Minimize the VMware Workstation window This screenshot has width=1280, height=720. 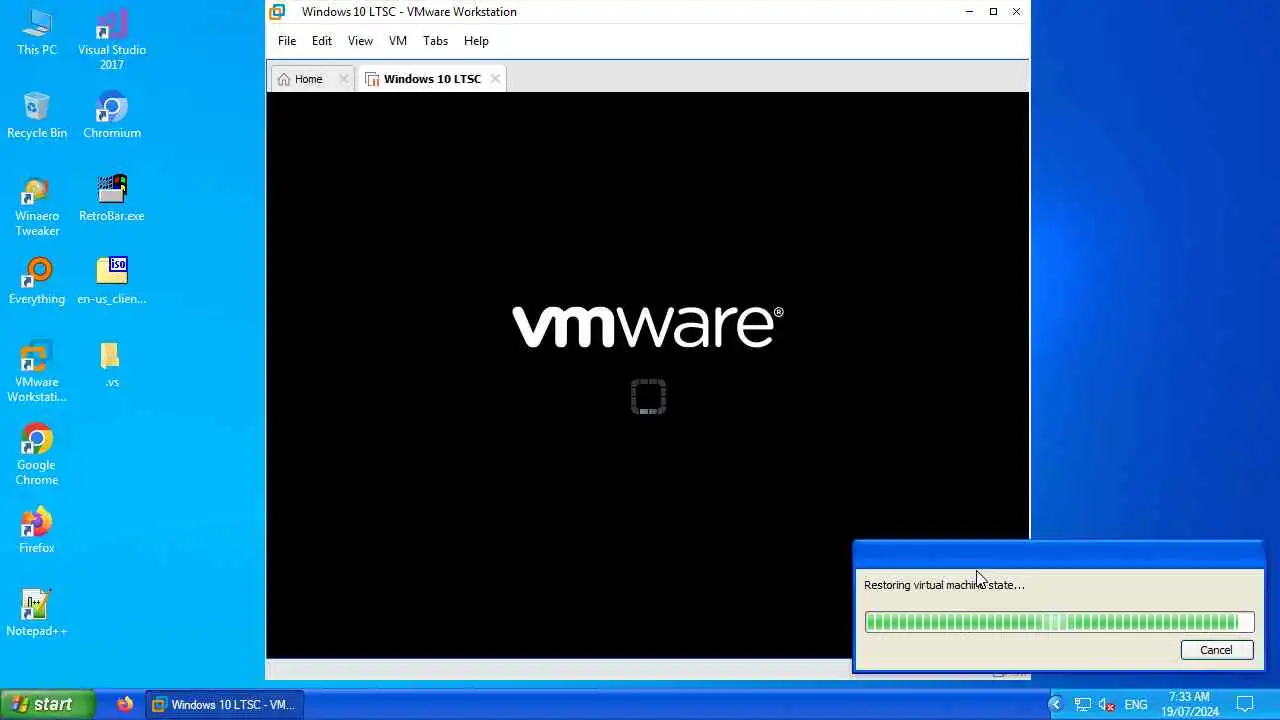pos(969,12)
